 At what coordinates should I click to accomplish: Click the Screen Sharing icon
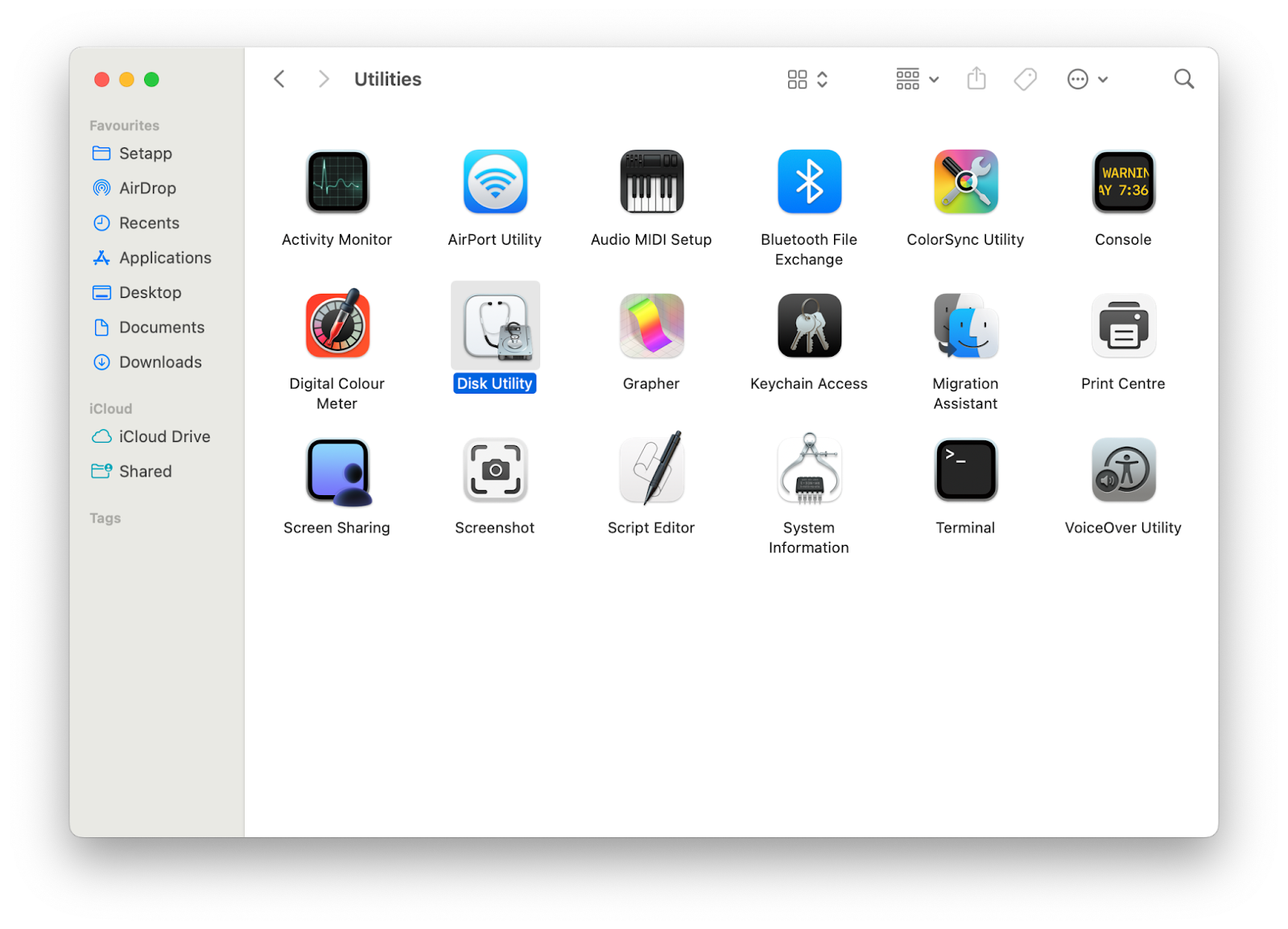(338, 472)
